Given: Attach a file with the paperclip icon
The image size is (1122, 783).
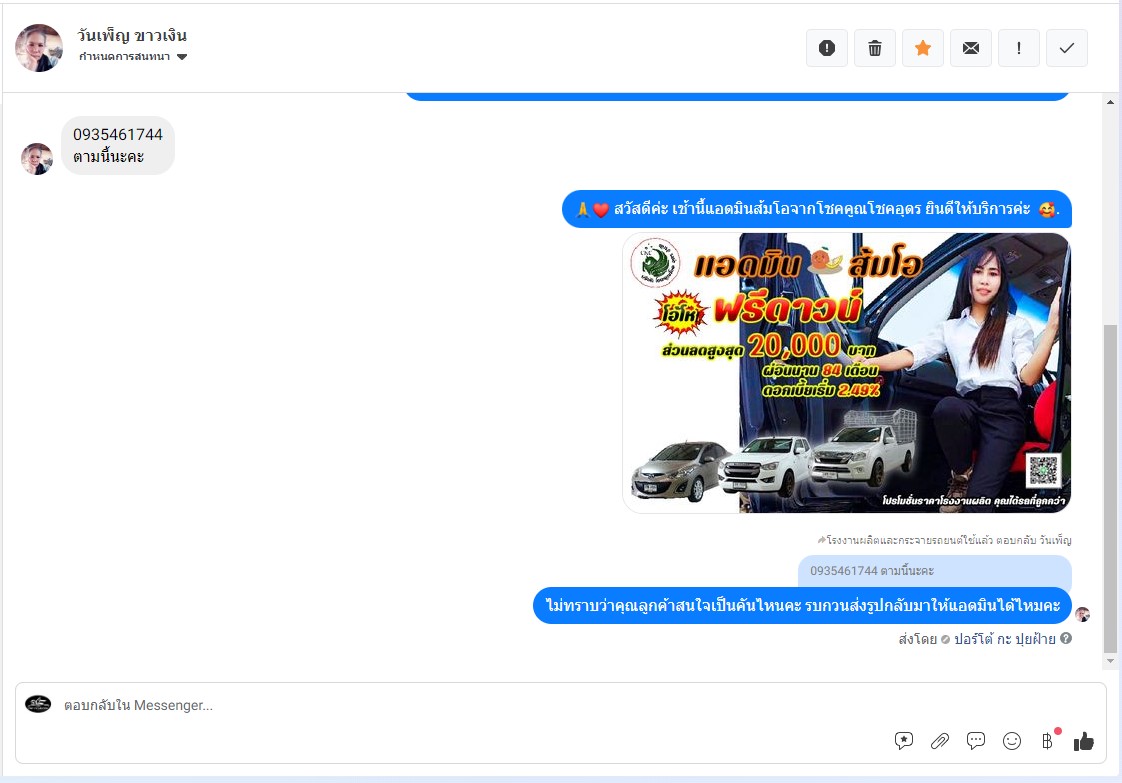Looking at the screenshot, I should pyautogui.click(x=940, y=741).
